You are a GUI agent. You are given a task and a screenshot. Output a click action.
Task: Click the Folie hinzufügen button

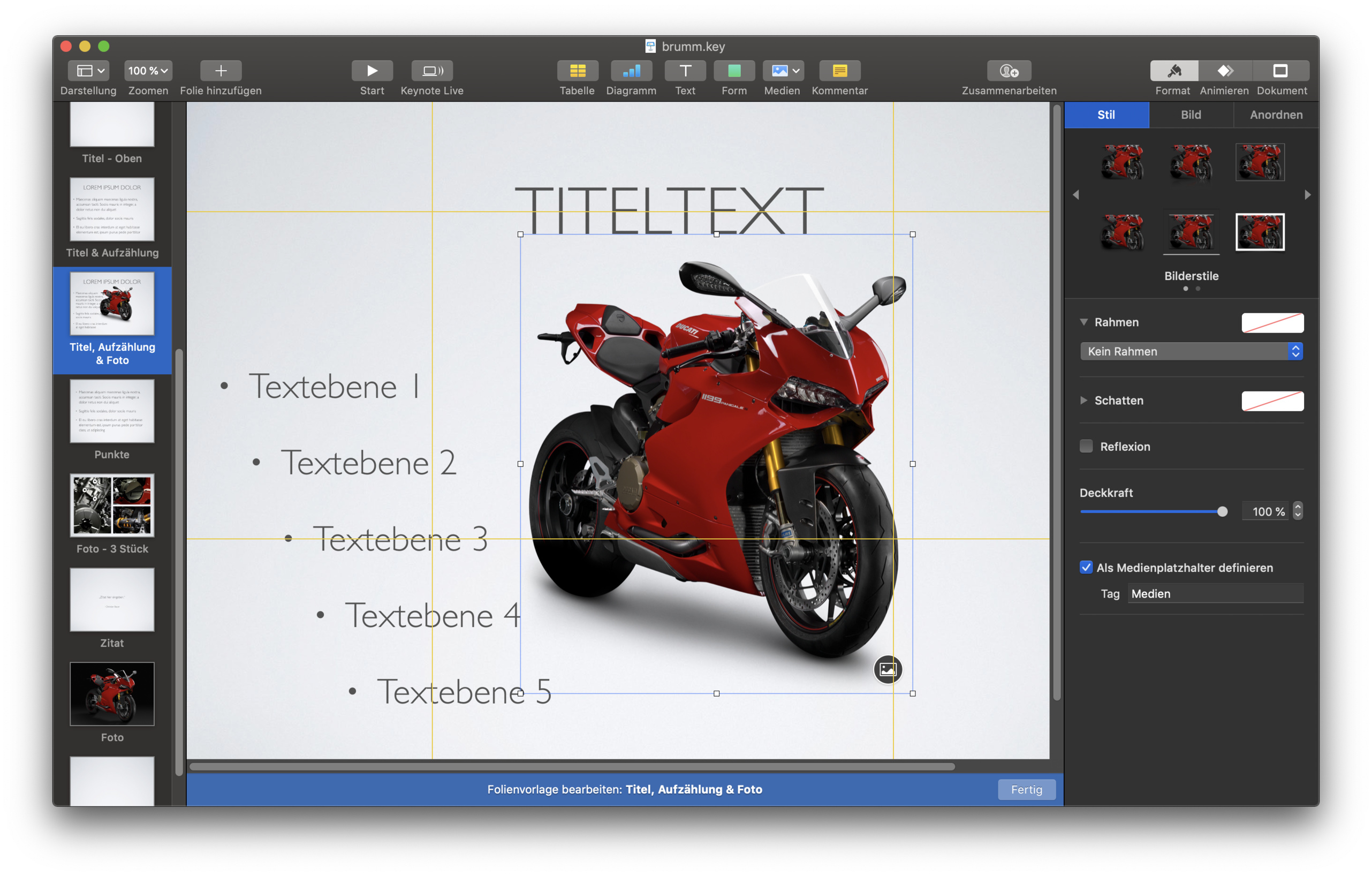[x=221, y=71]
